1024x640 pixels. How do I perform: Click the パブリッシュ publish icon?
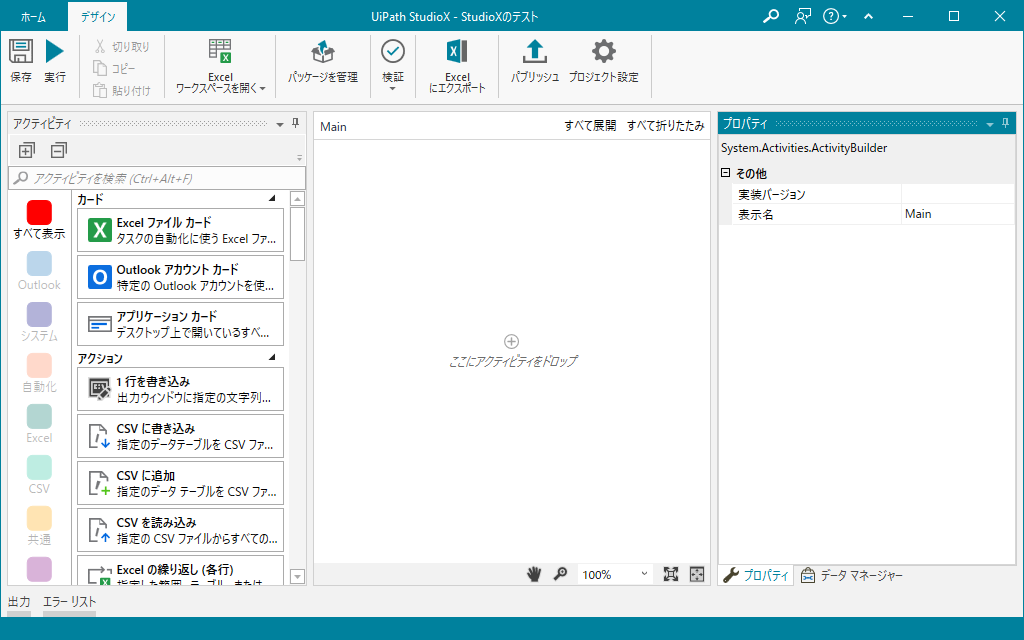point(534,52)
